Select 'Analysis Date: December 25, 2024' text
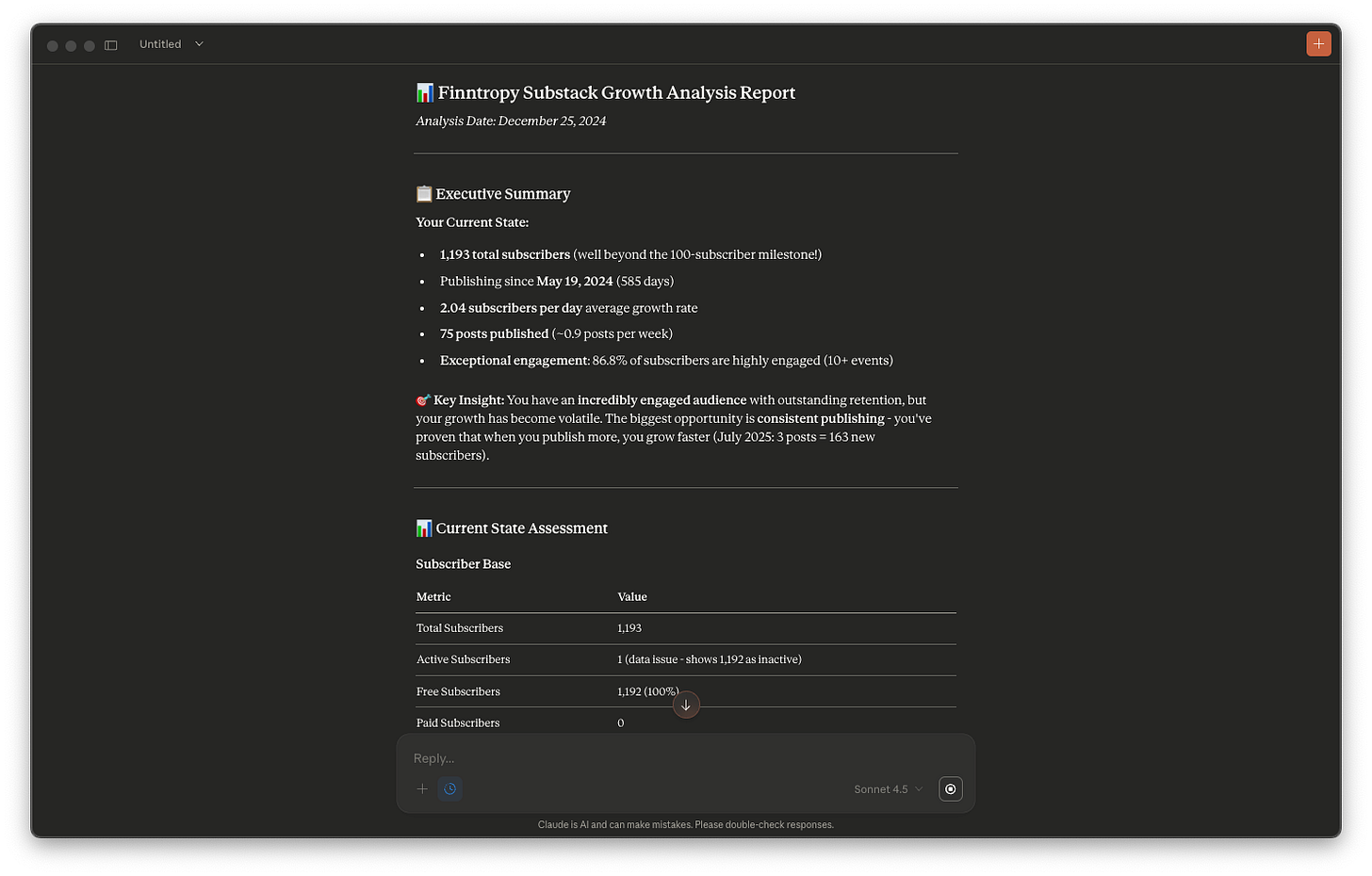 pyautogui.click(x=511, y=121)
